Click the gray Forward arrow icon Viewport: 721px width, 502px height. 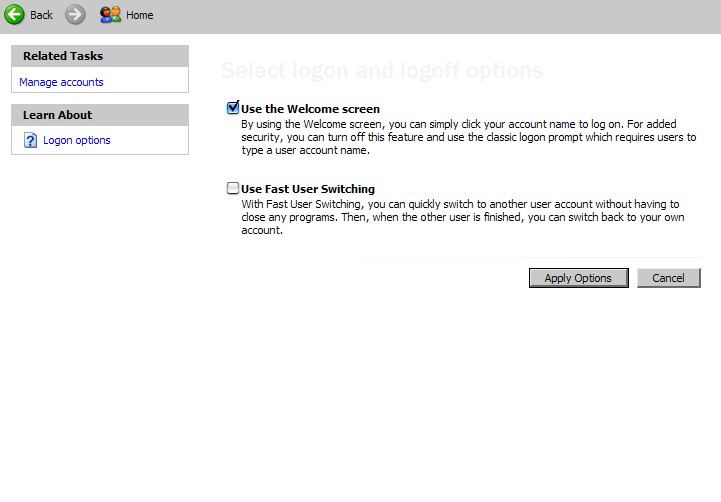(x=75, y=15)
